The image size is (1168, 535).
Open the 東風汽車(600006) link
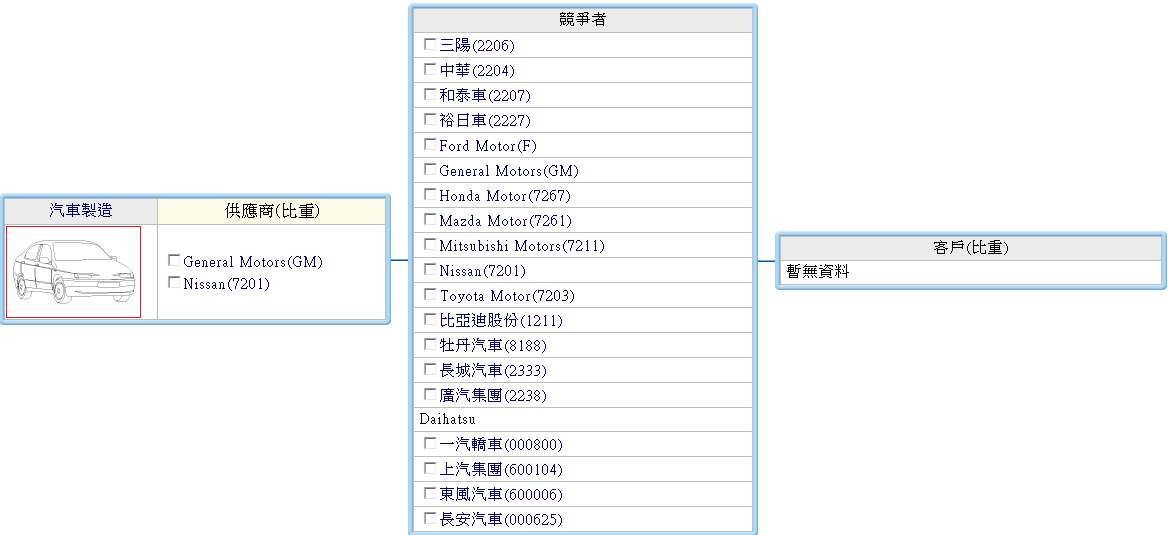coord(501,495)
